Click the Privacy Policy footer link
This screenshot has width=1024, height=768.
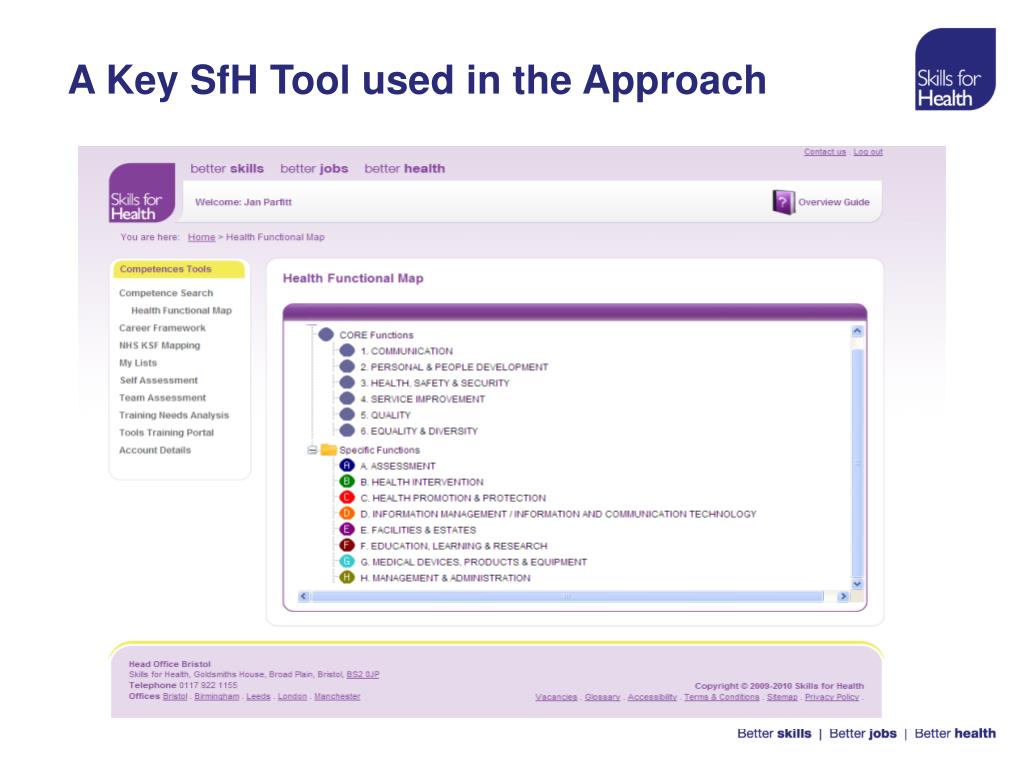pyautogui.click(x=832, y=697)
